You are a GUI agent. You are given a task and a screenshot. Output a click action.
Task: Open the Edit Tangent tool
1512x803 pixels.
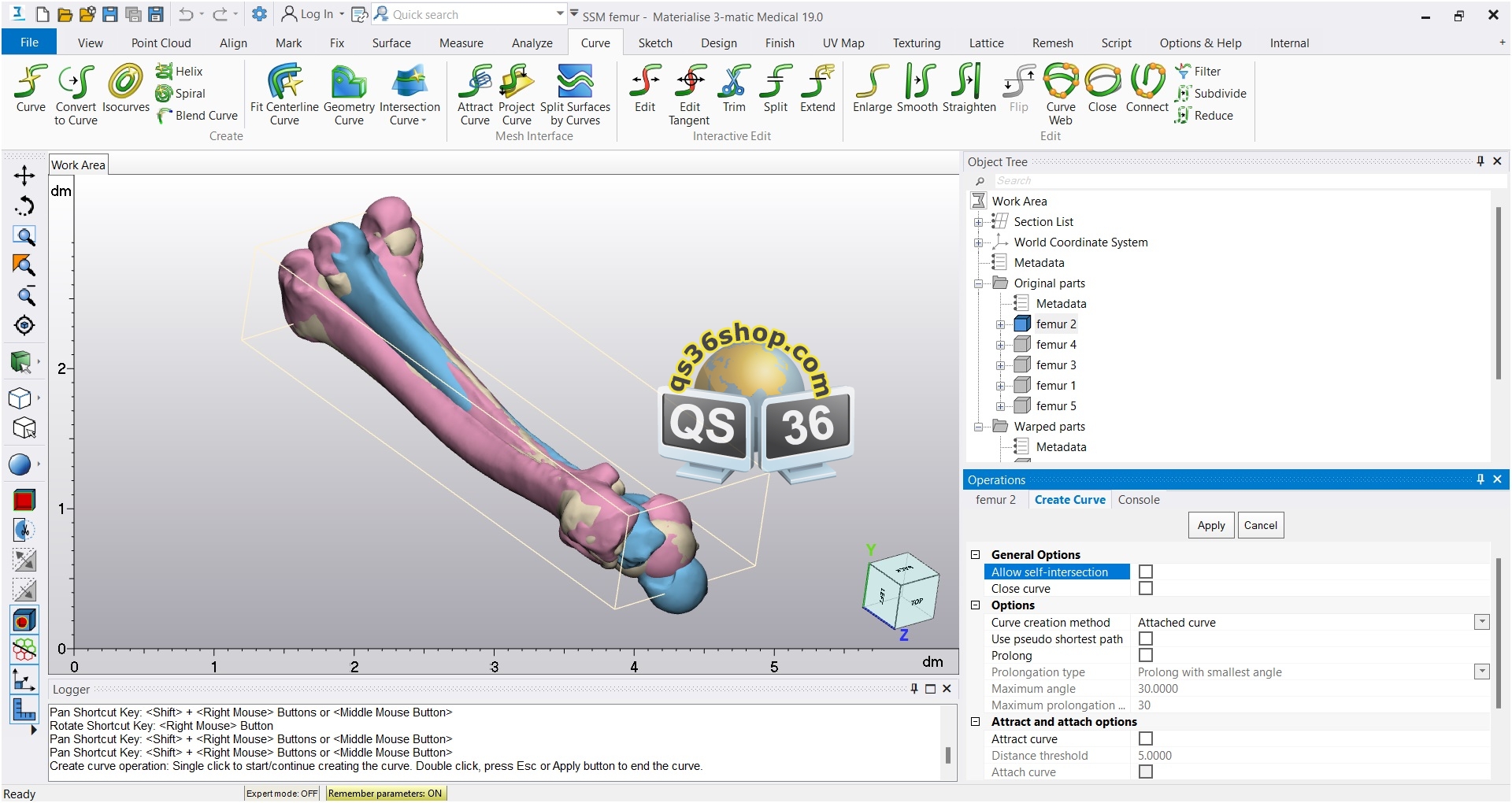(689, 95)
